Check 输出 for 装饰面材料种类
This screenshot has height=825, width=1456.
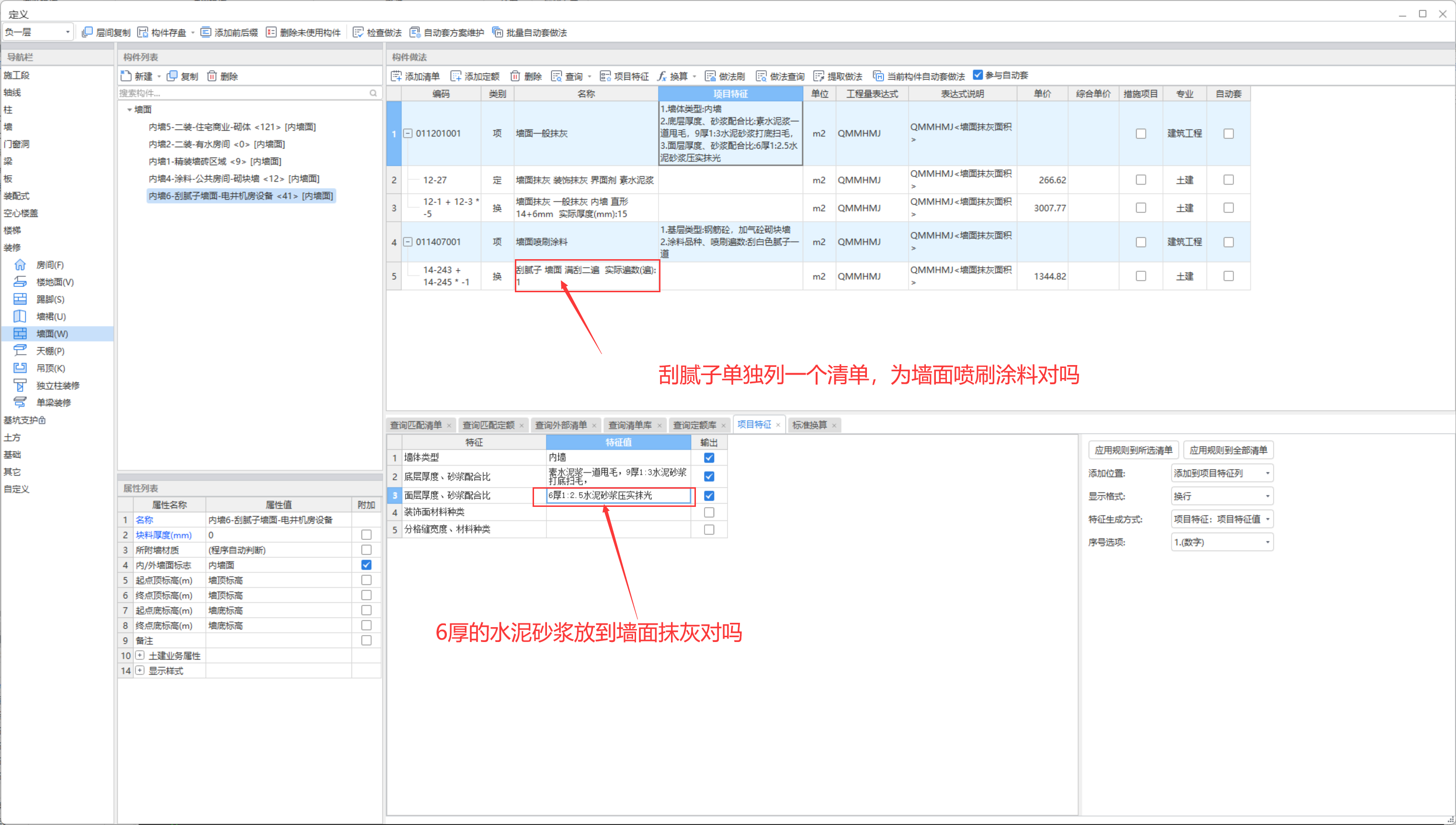click(x=708, y=512)
